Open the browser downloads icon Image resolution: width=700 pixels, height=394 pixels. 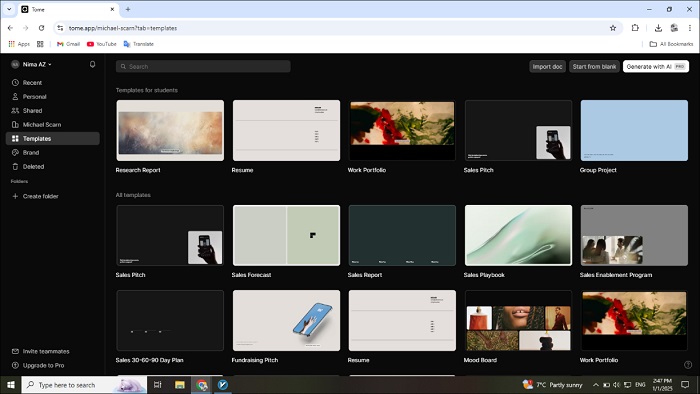coord(658,28)
